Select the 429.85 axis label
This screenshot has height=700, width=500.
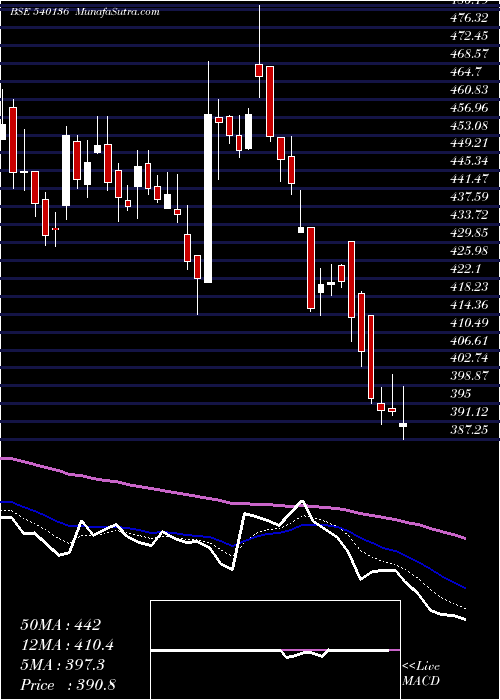click(468, 233)
